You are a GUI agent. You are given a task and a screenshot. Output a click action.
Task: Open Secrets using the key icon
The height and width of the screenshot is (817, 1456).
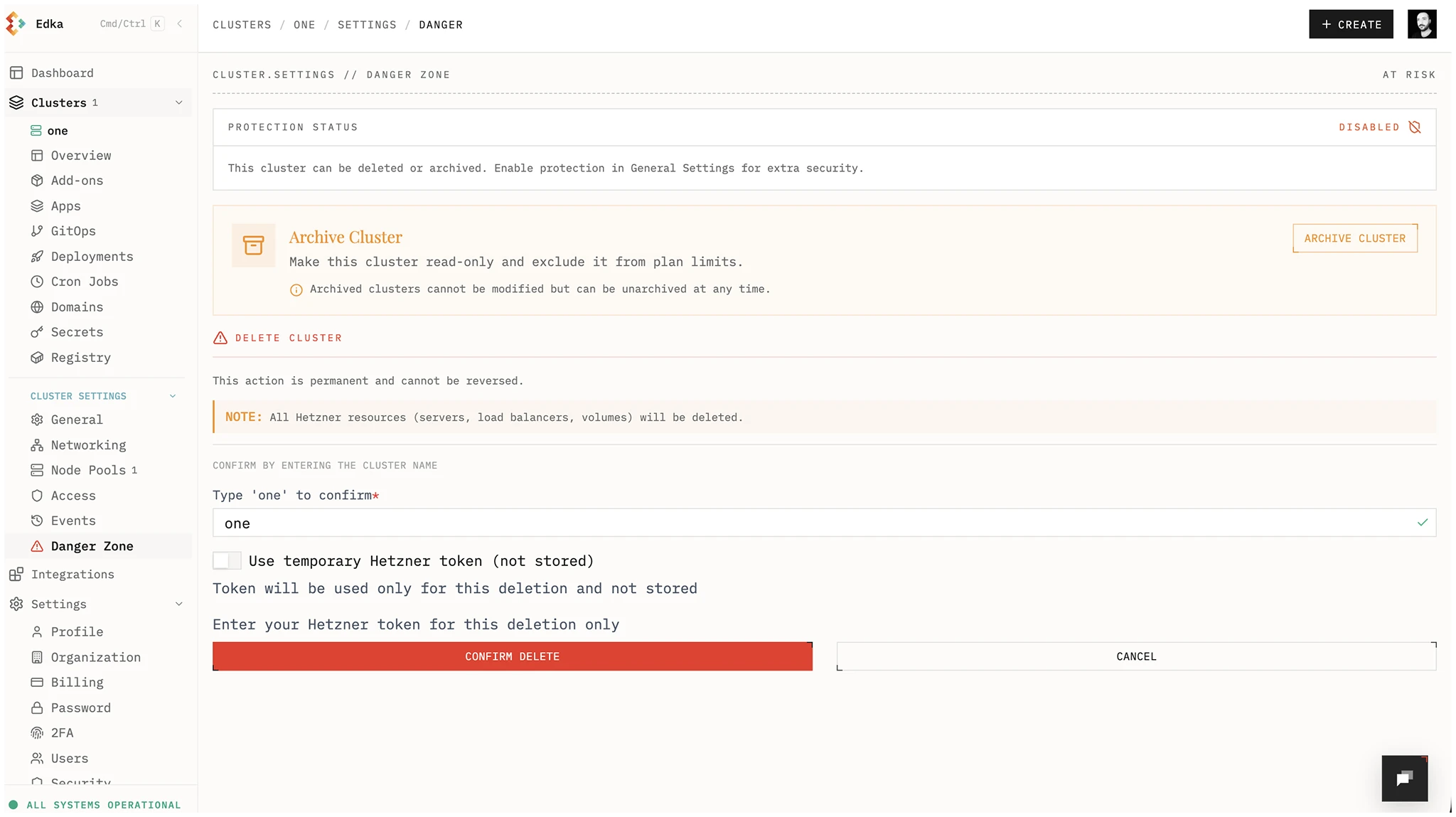37,332
